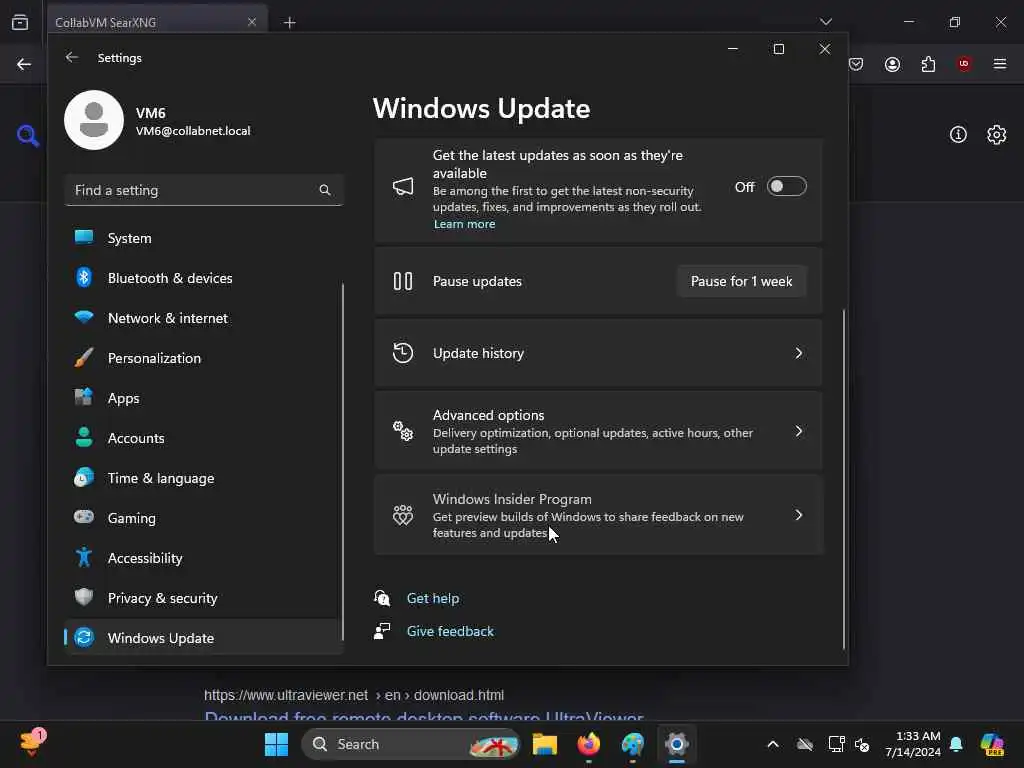Click the uBlock Origin extension icon
The height and width of the screenshot is (768, 1024).
(x=964, y=63)
